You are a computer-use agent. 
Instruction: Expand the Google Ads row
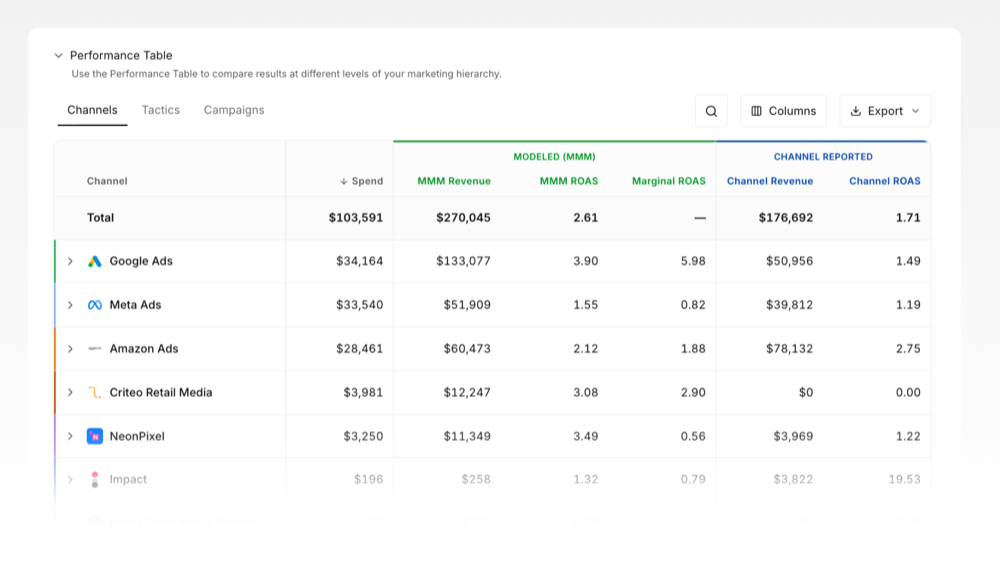point(70,261)
